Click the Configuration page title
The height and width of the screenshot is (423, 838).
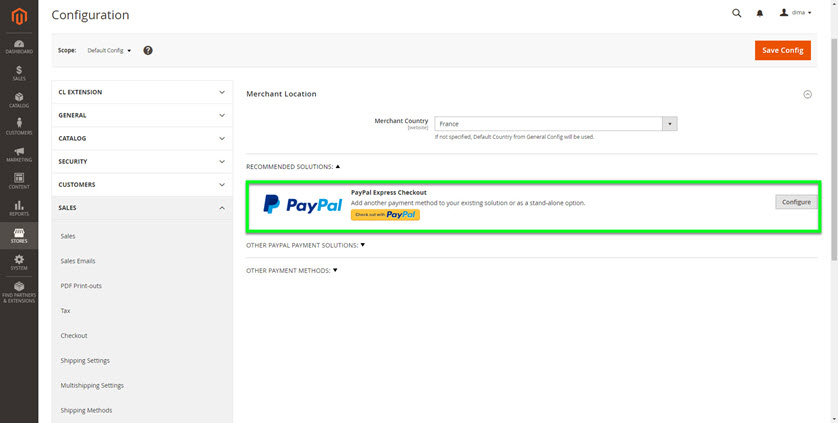click(x=90, y=15)
